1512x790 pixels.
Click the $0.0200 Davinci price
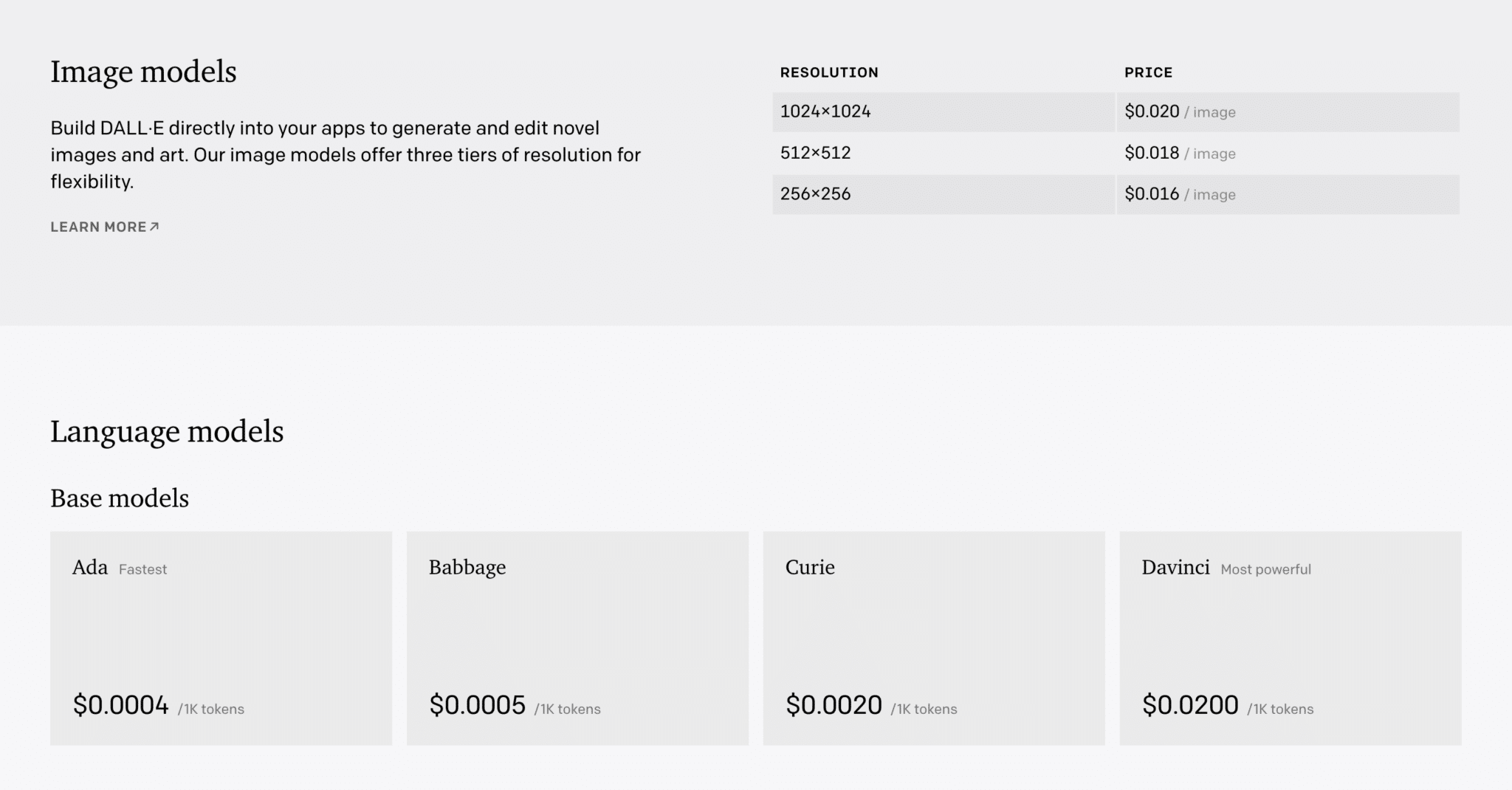(1190, 705)
